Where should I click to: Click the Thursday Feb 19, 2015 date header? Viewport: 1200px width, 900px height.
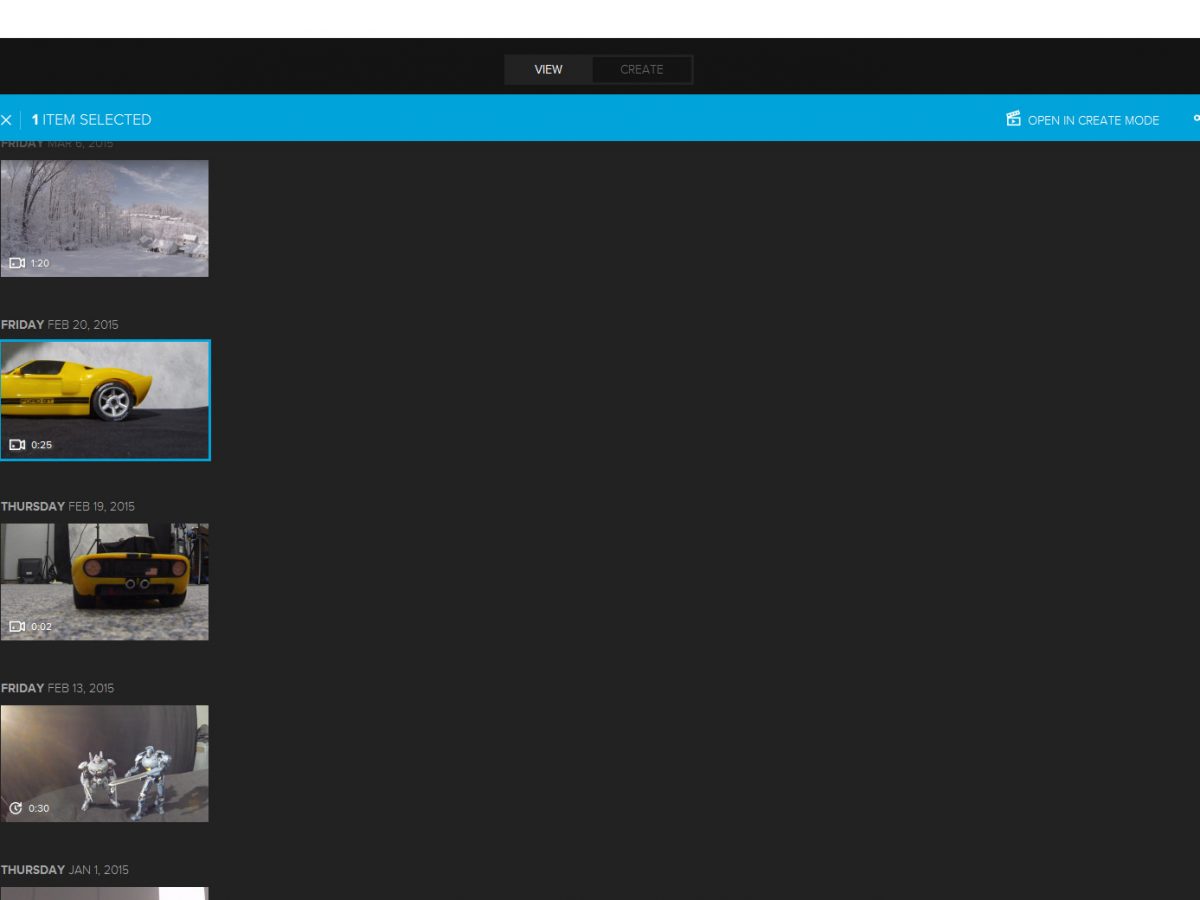click(67, 507)
